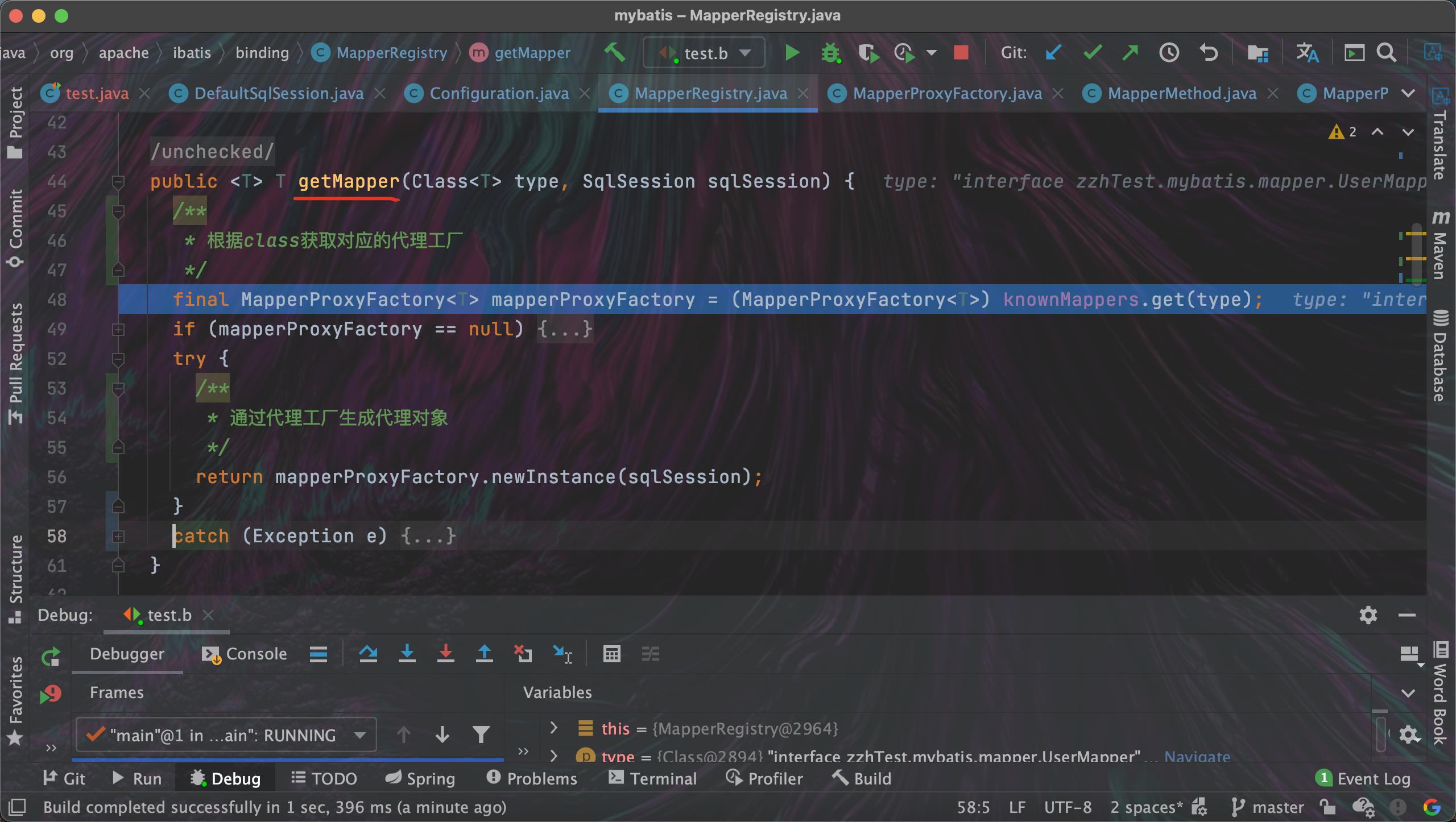The image size is (1456, 822).
Task: Open Git branch master widget
Action: pos(1267,807)
